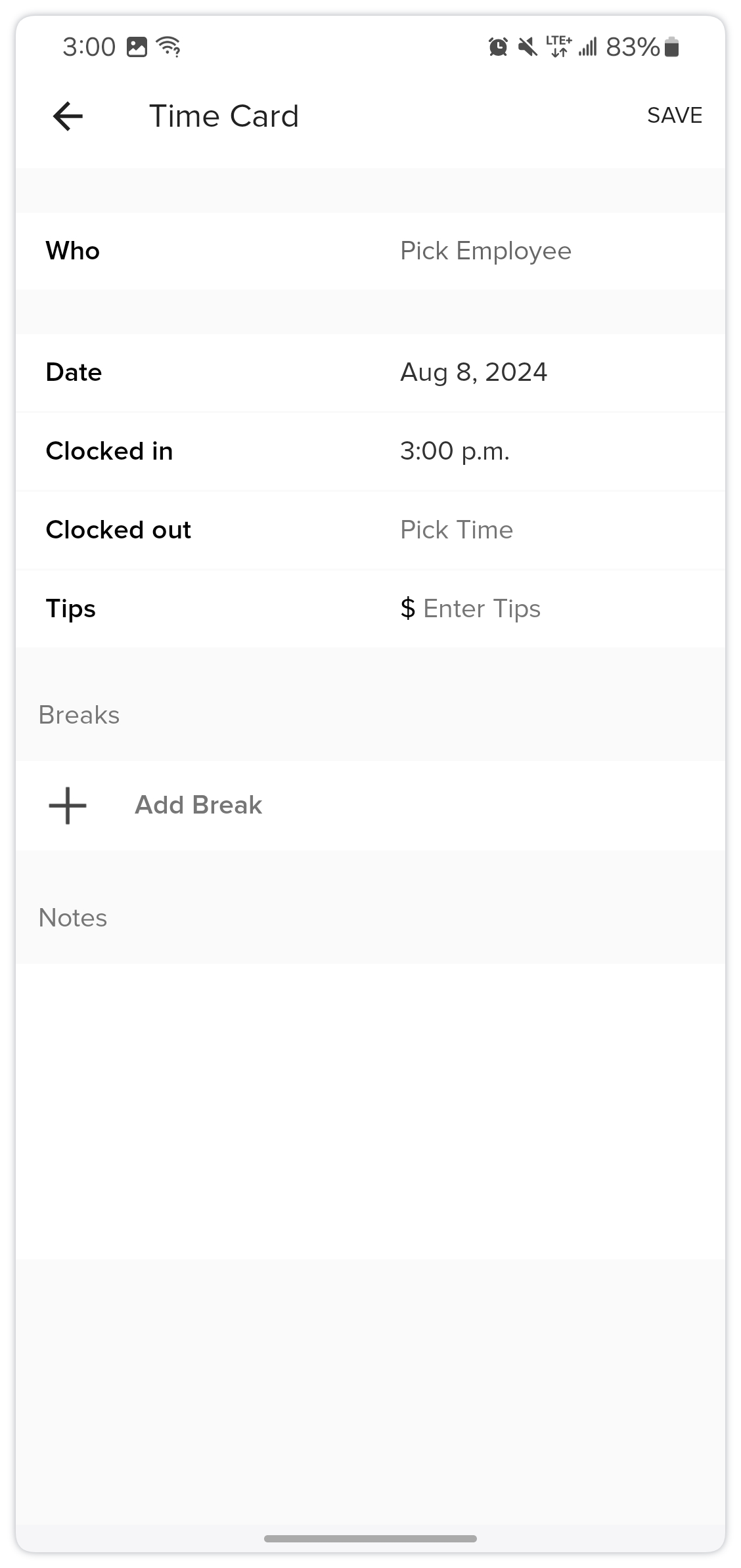Viewport: 741px width, 1568px height.
Task: Tap the Add Break label
Action: (198, 805)
